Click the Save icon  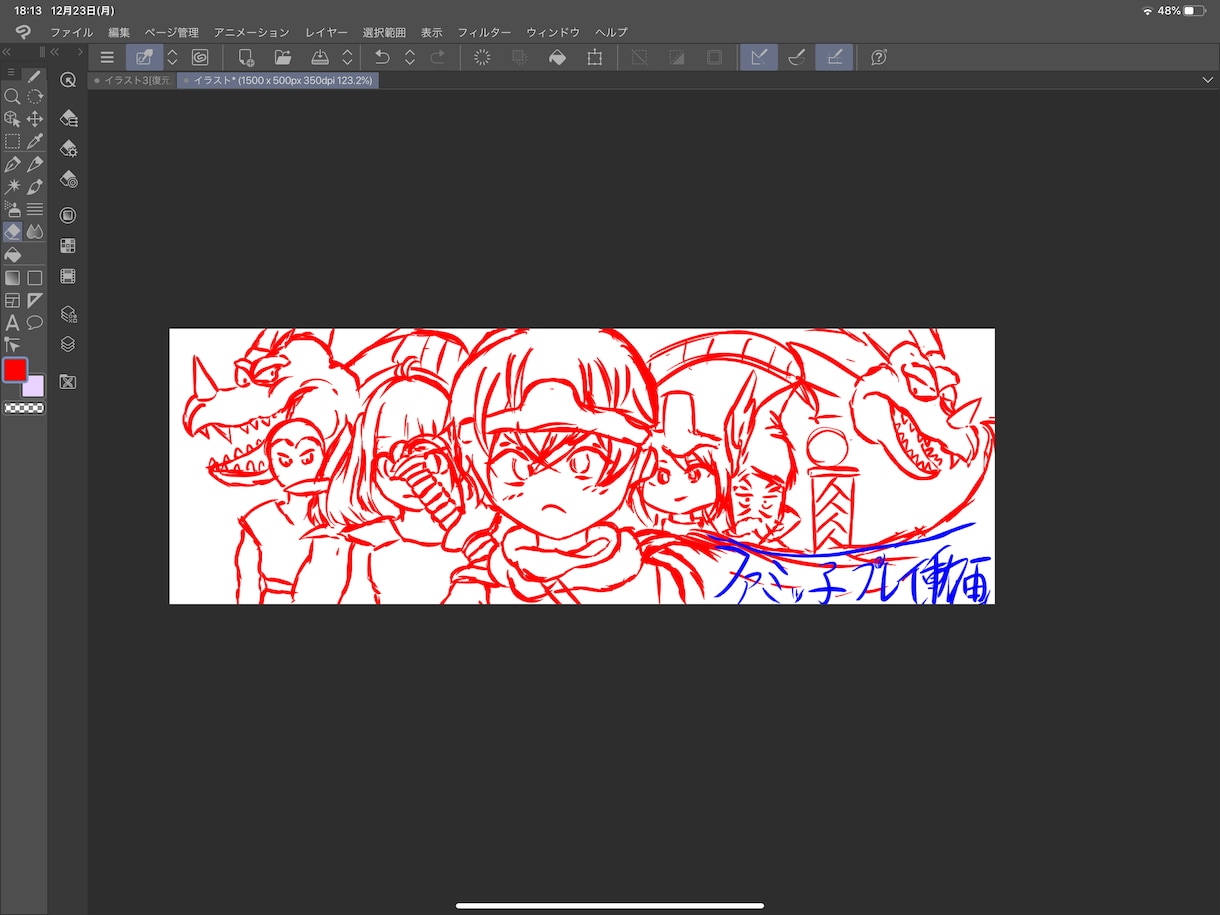[320, 57]
